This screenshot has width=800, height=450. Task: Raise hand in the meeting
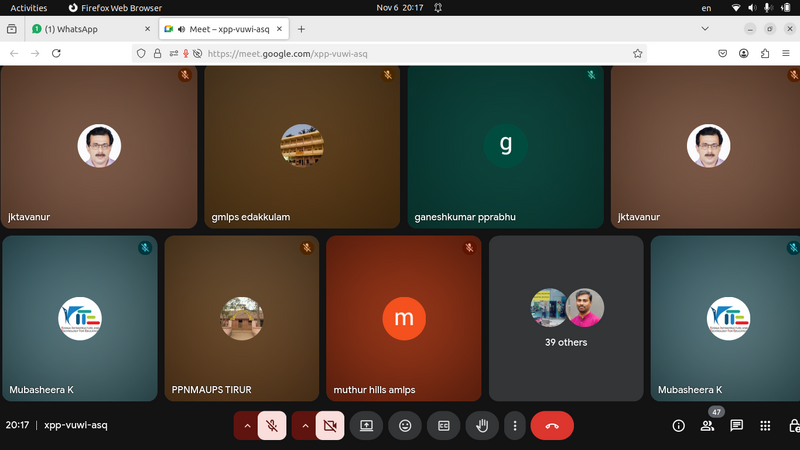tap(482, 425)
